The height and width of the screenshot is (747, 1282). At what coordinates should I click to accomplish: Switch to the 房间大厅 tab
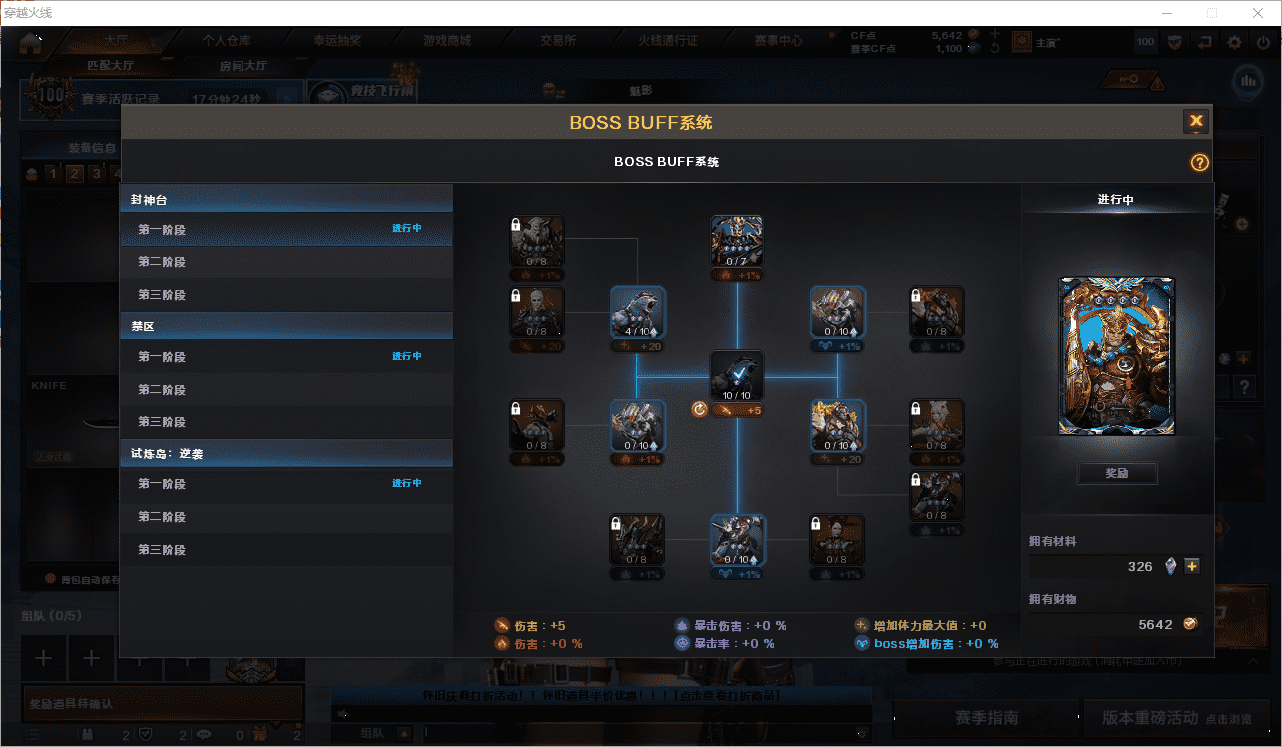click(x=243, y=66)
